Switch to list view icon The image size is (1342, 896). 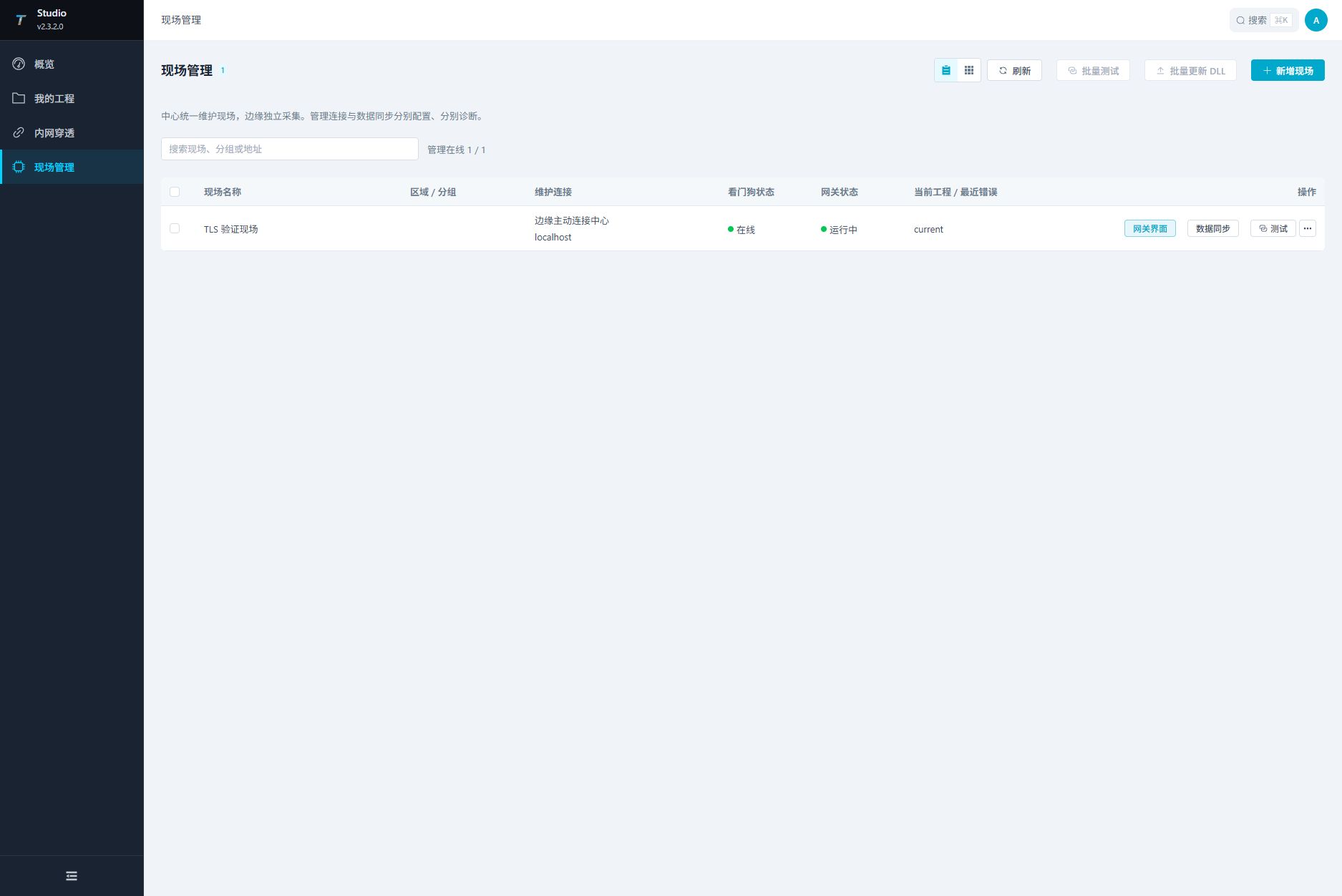coord(946,70)
